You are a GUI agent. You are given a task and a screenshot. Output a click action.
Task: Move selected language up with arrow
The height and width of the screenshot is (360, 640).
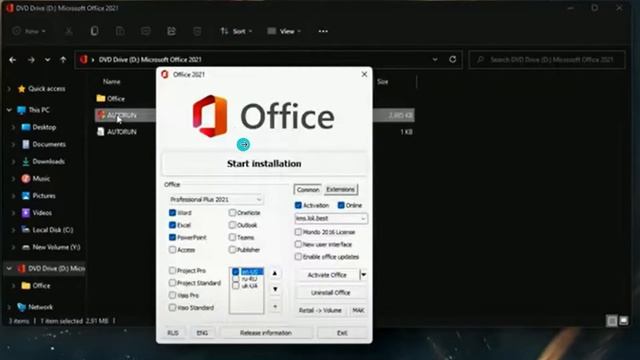[275, 273]
